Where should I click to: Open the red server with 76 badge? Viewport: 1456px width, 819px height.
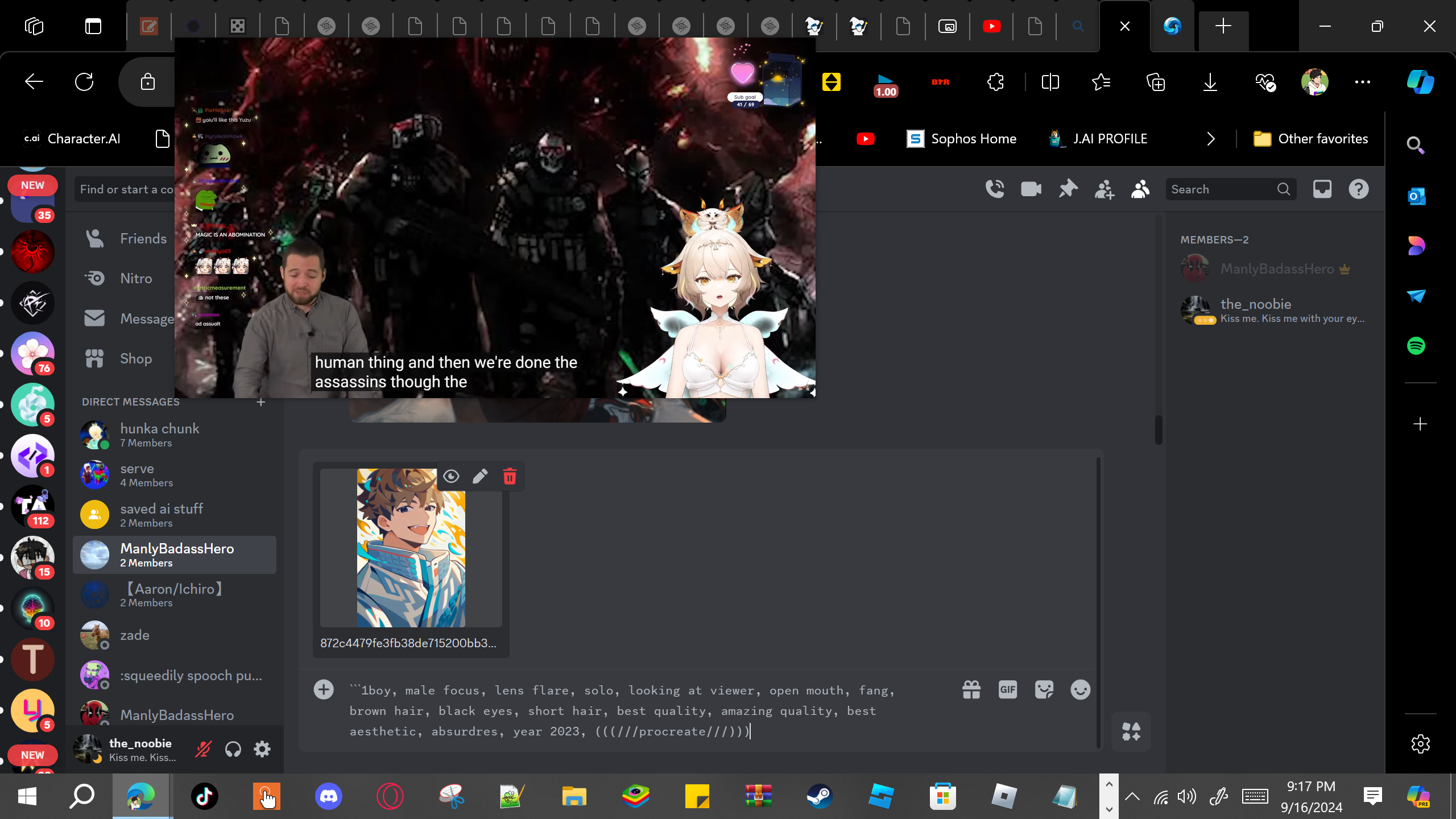[x=33, y=353]
